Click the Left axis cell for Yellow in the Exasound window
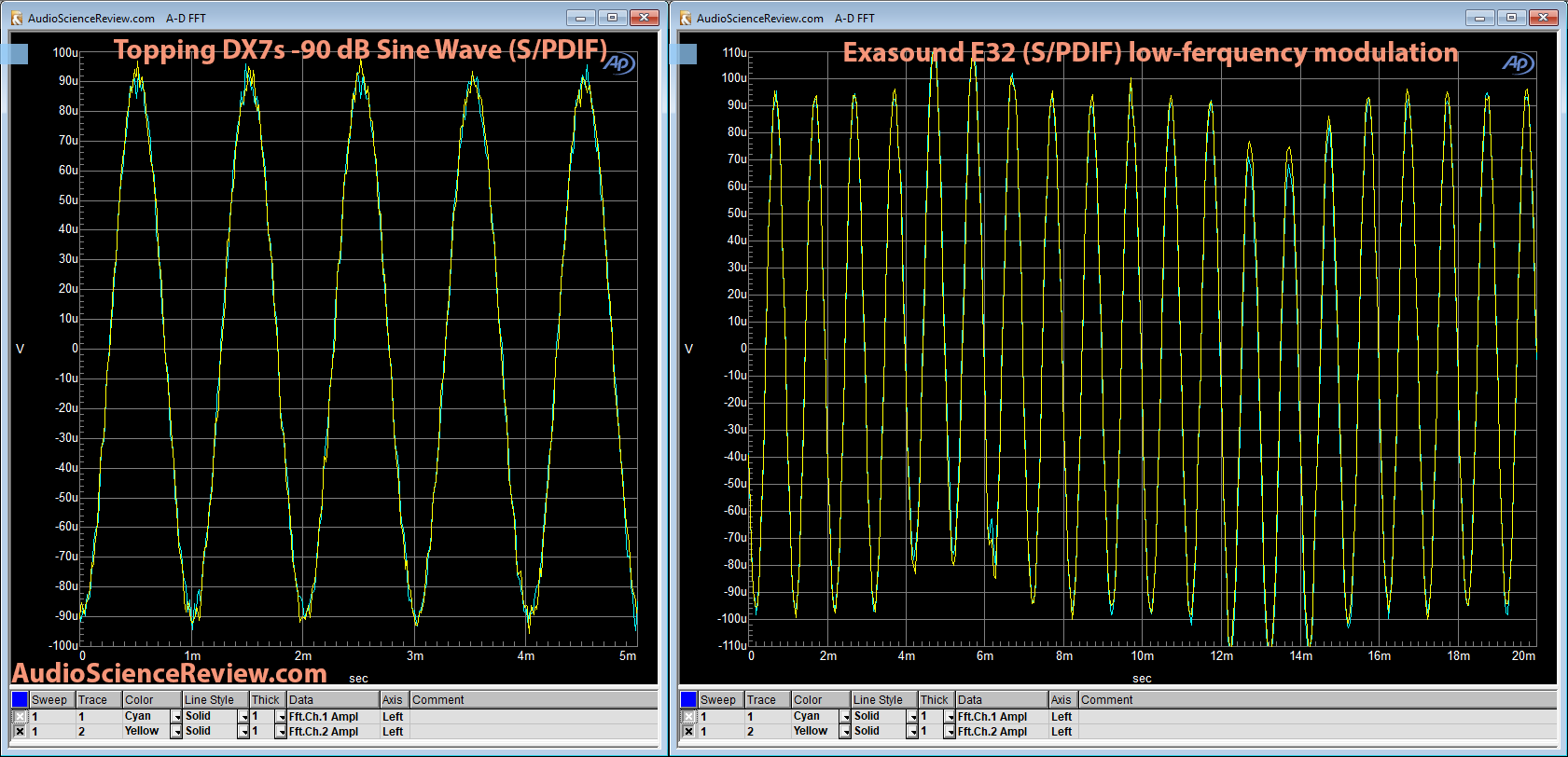Viewport: 1568px width, 757px height. coord(1064,732)
